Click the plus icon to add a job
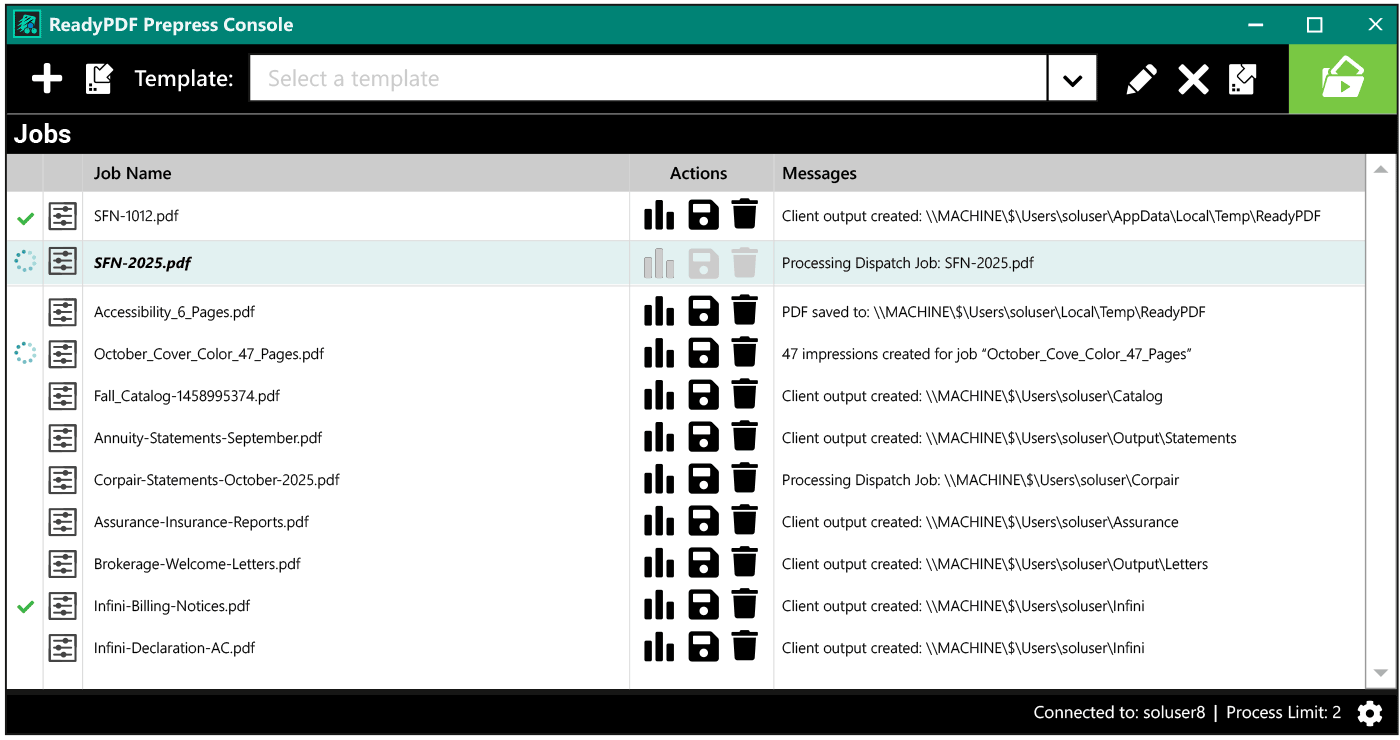Image resolution: width=1400 pixels, height=740 pixels. [47, 79]
